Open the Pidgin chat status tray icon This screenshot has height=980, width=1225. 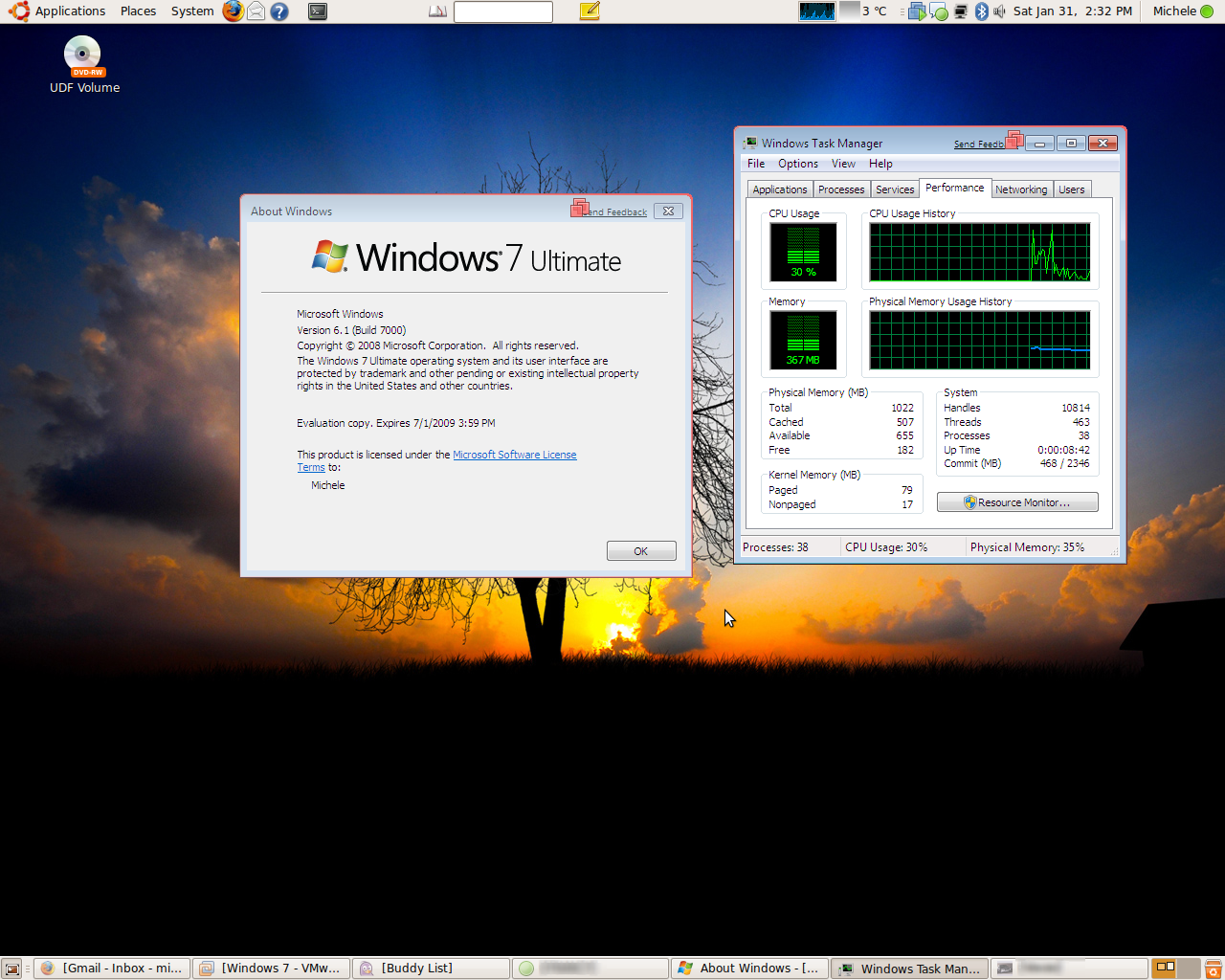[x=939, y=12]
